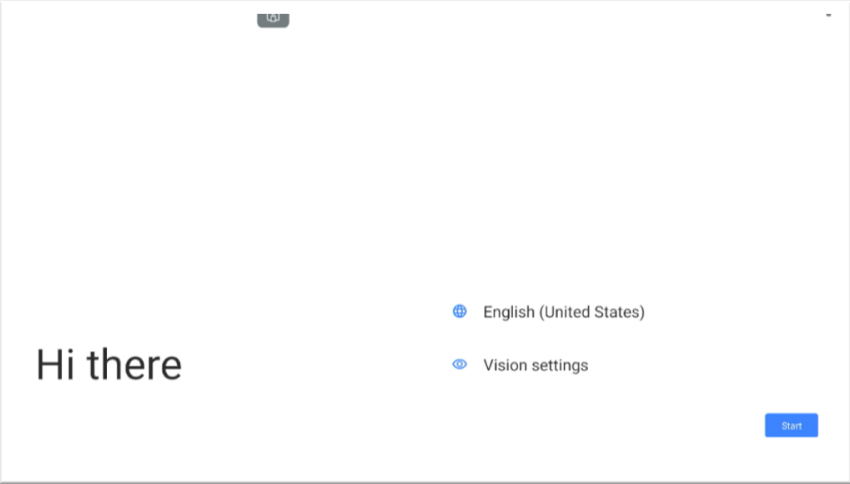This screenshot has height=484, width=850.
Task: Open Vision settings link
Action: point(535,365)
